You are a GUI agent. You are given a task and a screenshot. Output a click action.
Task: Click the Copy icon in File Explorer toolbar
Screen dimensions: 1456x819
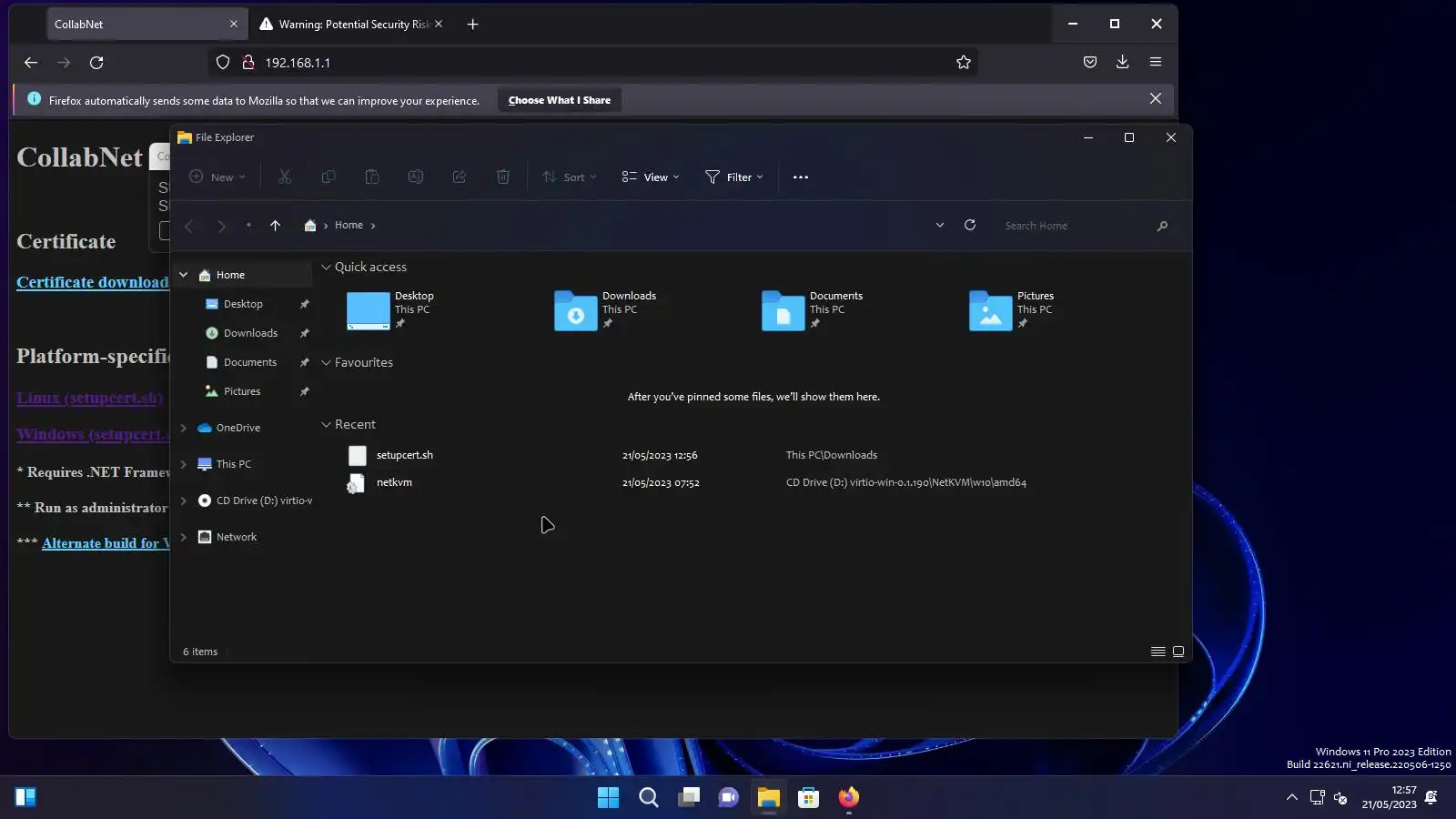pyautogui.click(x=329, y=177)
